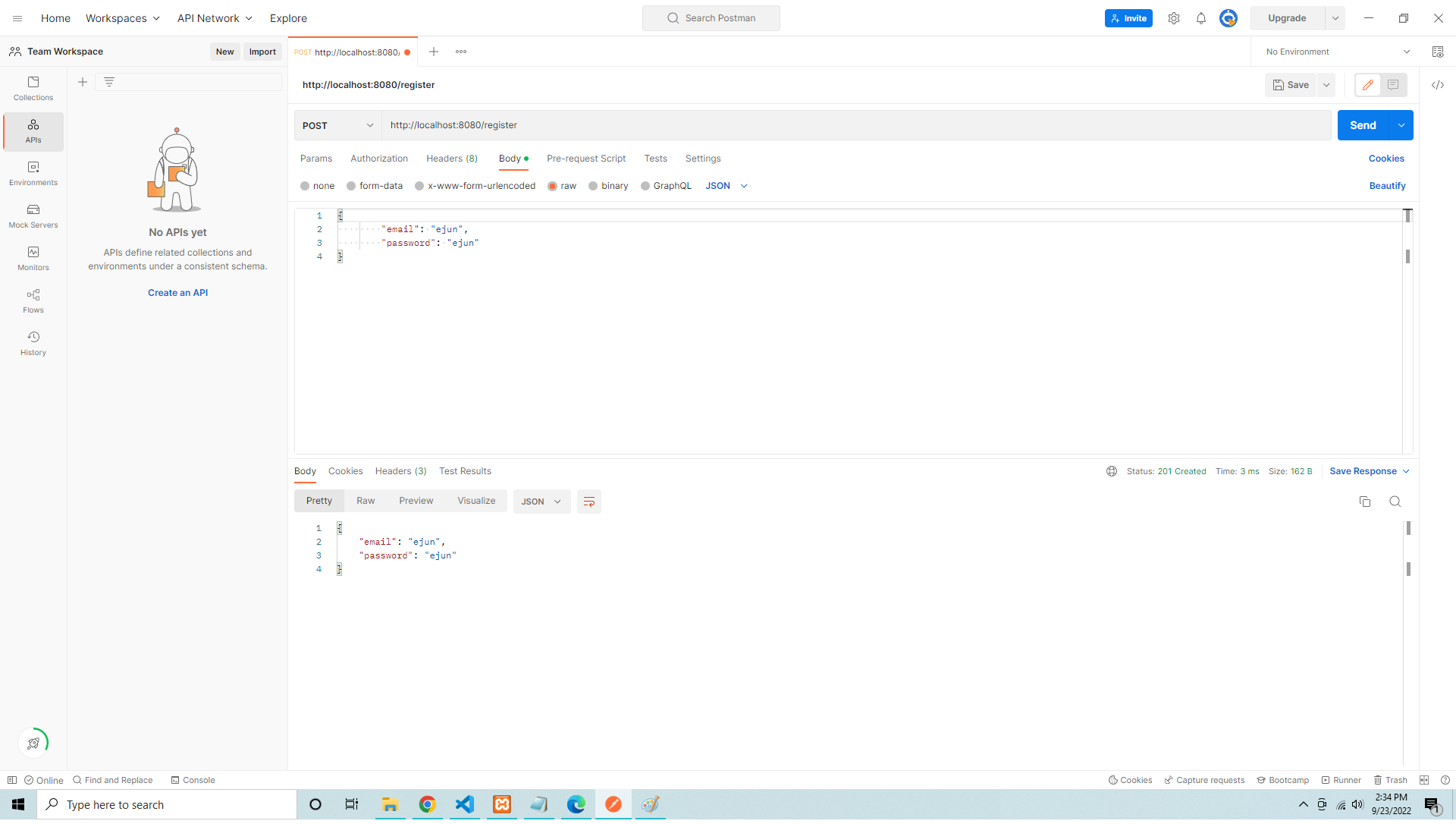1456x824 pixels.
Task: Open the code snippet generator panel
Action: click(x=1438, y=85)
